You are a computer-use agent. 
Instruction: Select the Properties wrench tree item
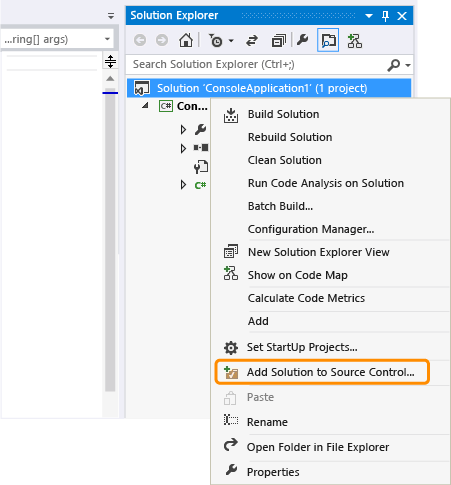(x=200, y=129)
